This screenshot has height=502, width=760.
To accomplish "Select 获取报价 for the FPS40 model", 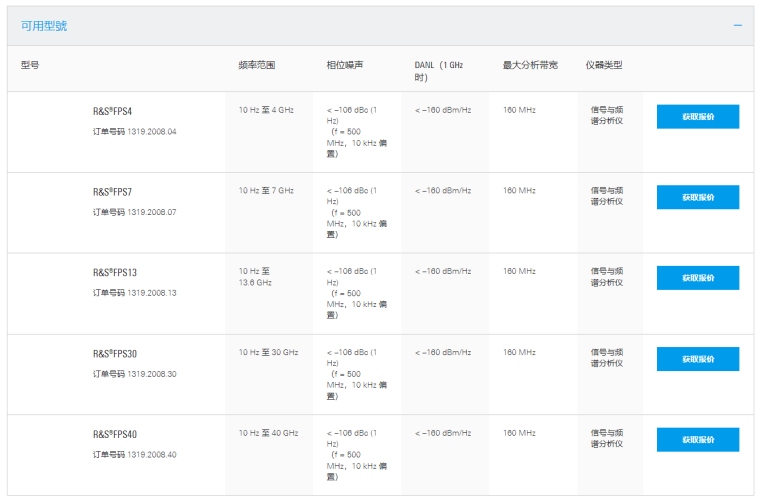I will (697, 440).
